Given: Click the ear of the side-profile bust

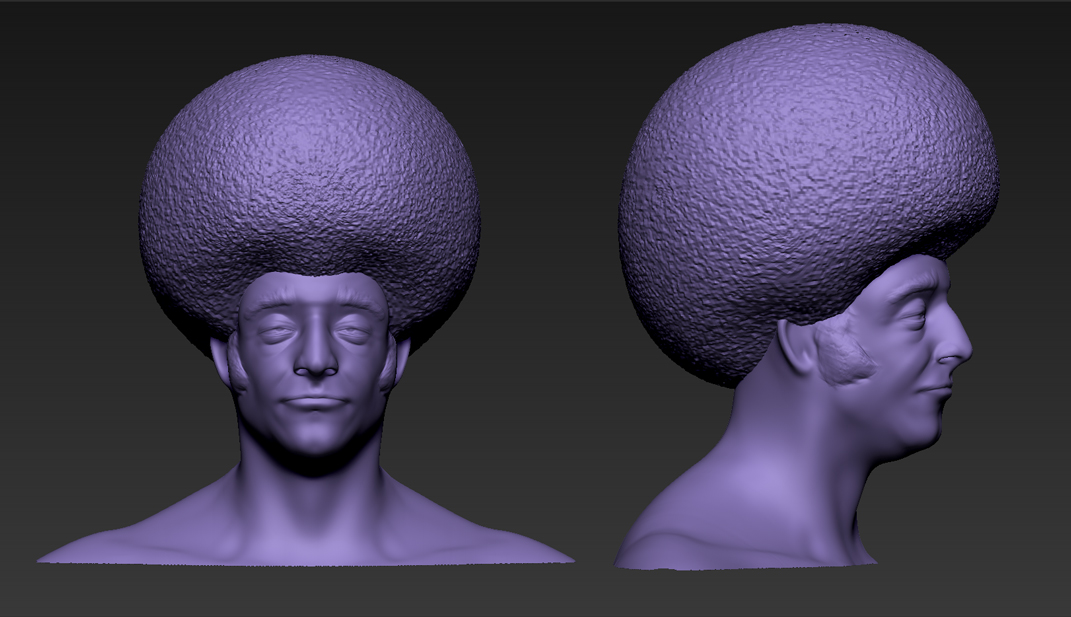Looking at the screenshot, I should click(x=797, y=346).
